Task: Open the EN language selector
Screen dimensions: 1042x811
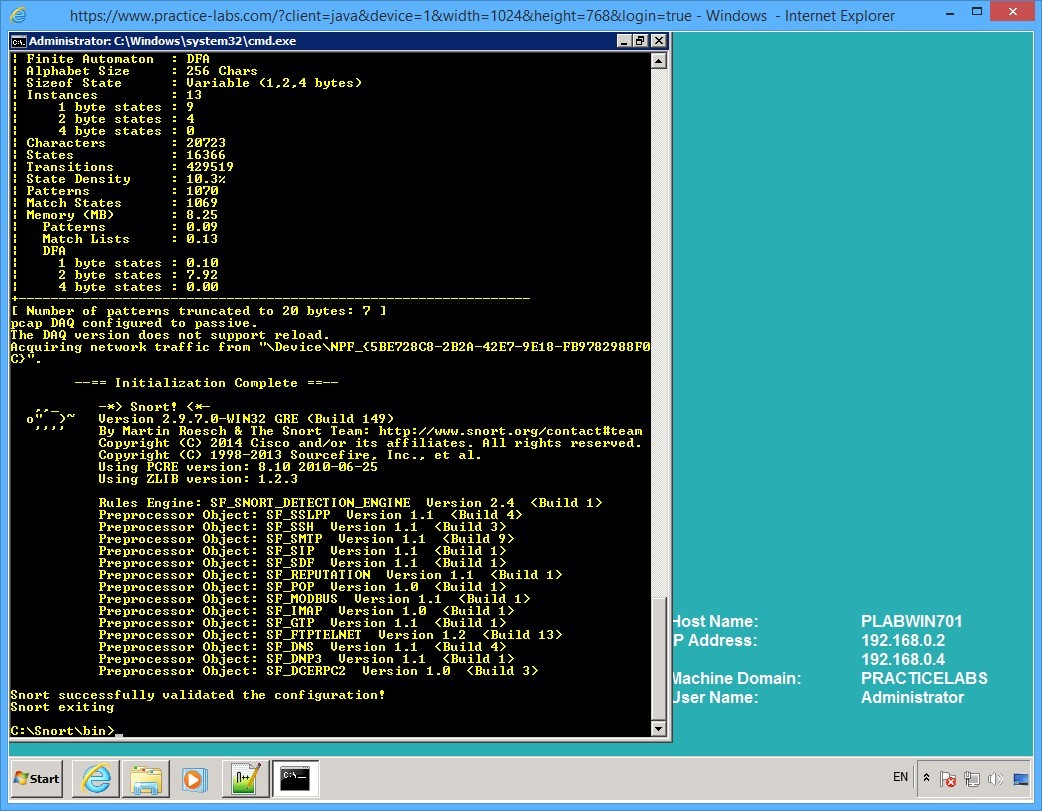Action: click(x=899, y=777)
